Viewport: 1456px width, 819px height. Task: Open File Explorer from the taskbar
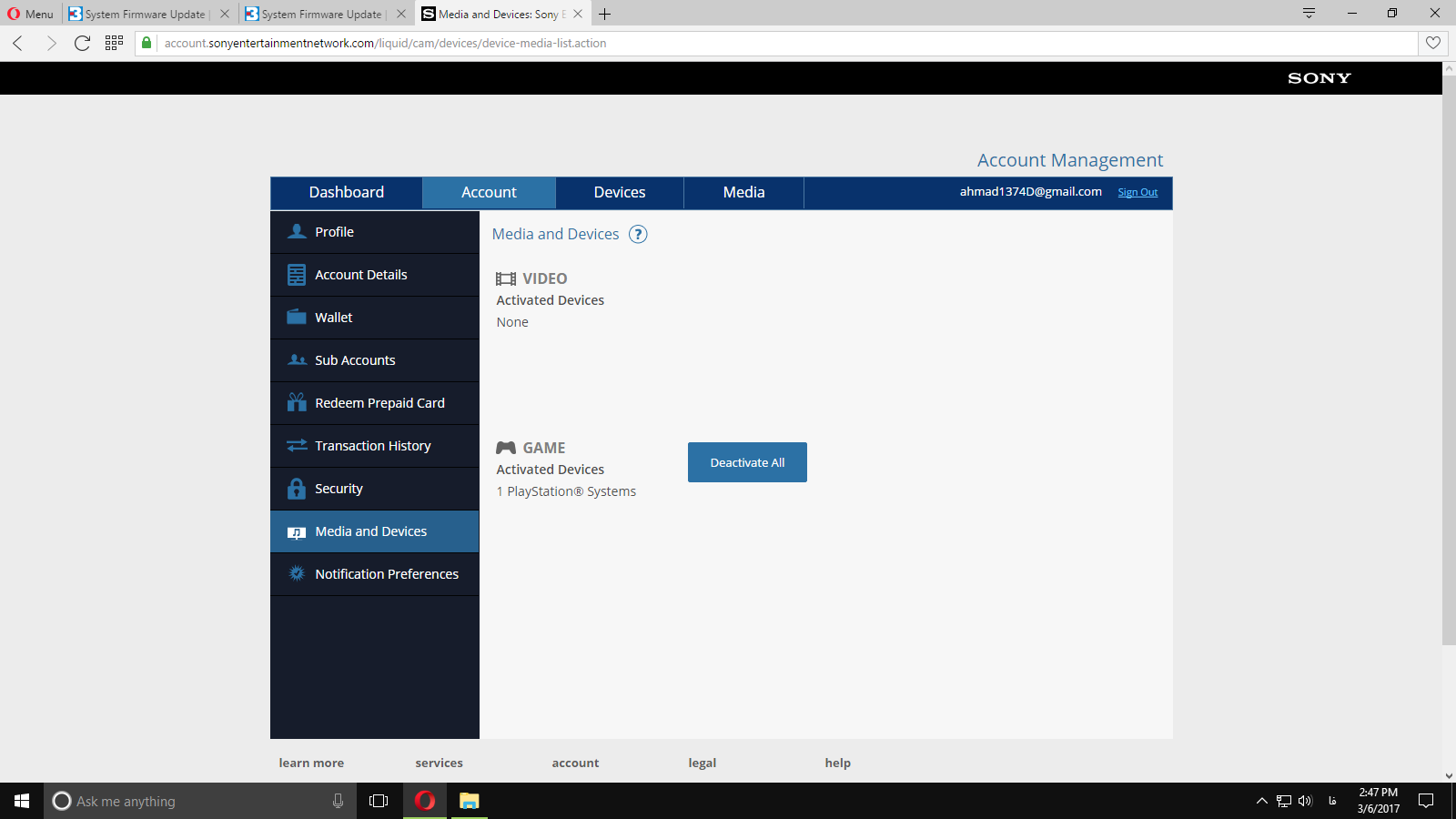tap(469, 801)
